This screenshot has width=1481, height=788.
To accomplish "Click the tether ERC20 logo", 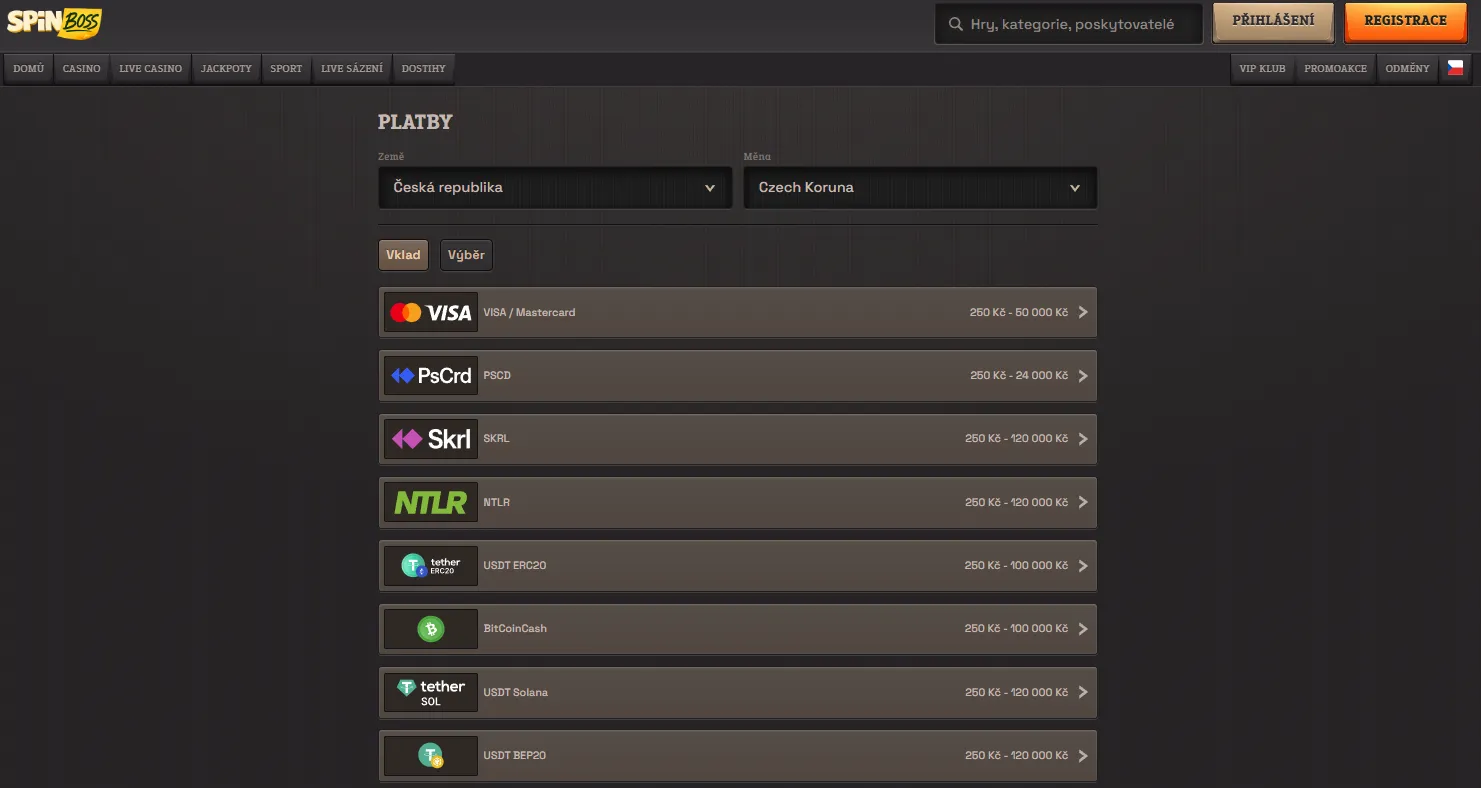I will [431, 566].
